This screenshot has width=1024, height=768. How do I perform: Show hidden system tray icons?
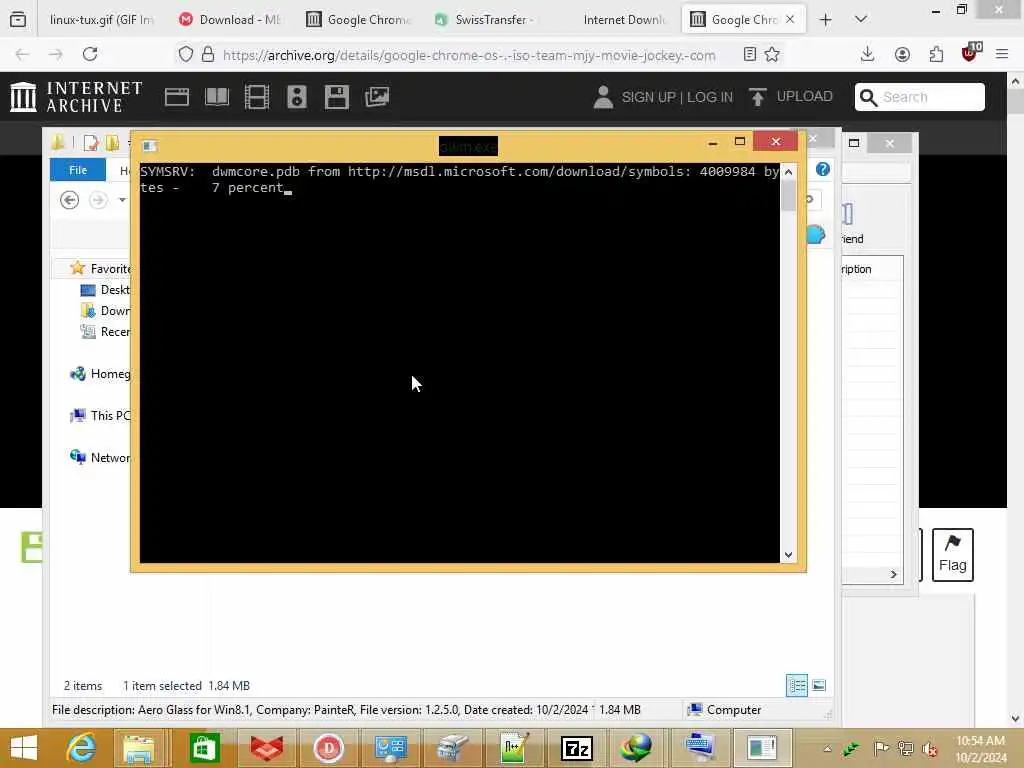[x=827, y=748]
